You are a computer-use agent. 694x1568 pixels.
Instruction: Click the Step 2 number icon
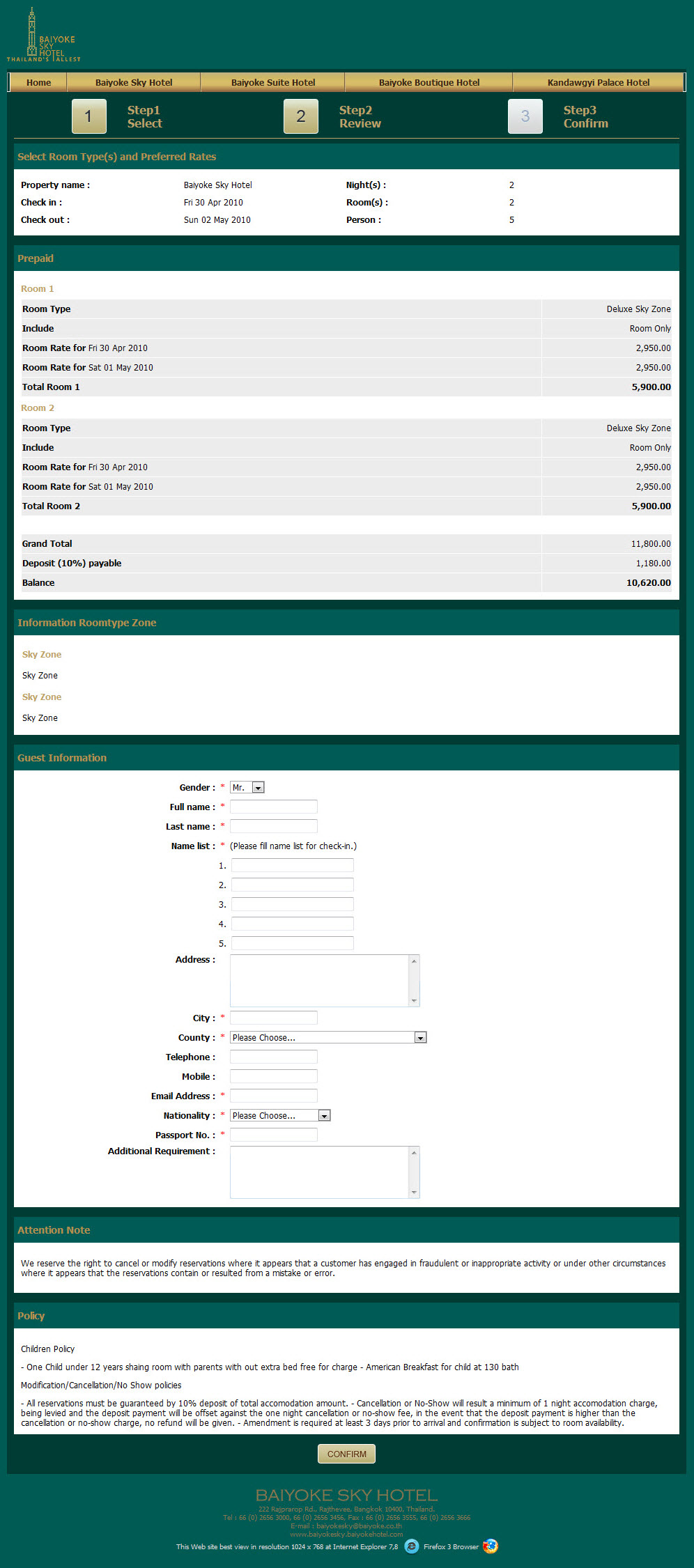pyautogui.click(x=300, y=116)
